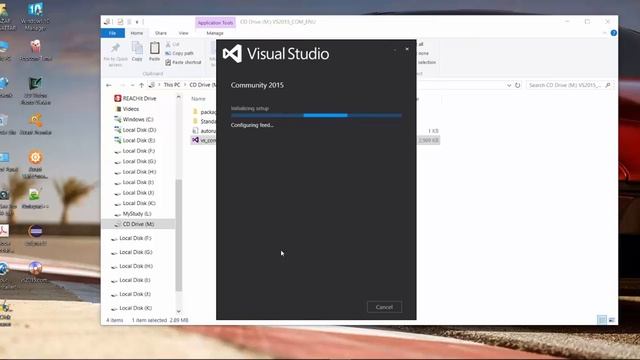Image resolution: width=640 pixels, height=360 pixels.
Task: Open Explorer Help question mark icon
Action: [x=613, y=33]
